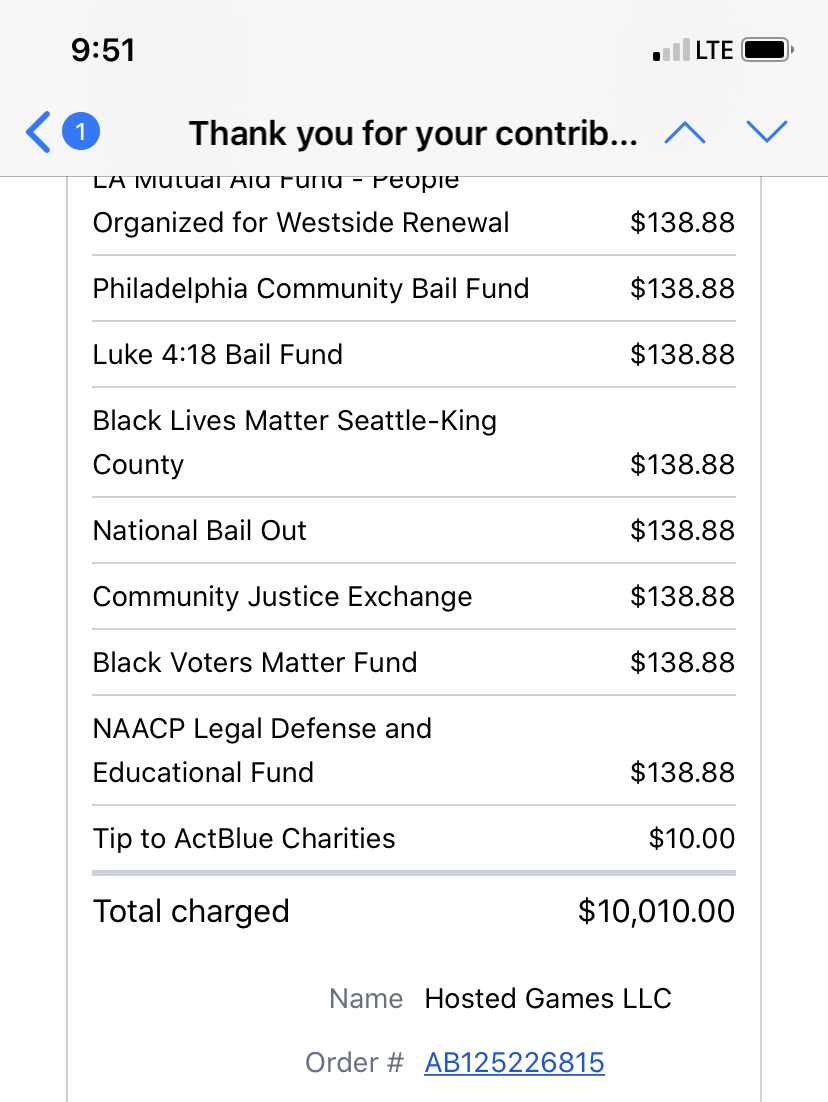Select the Luke 4:18 Bail Fund row

tap(218, 355)
